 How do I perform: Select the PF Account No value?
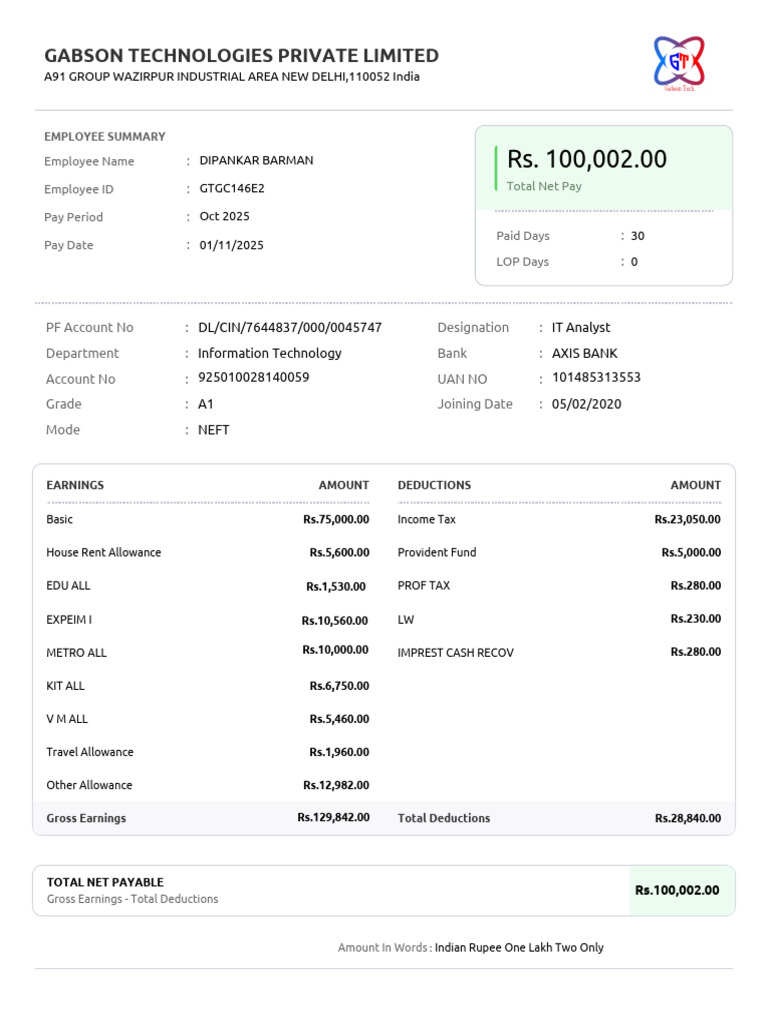[x=290, y=327]
